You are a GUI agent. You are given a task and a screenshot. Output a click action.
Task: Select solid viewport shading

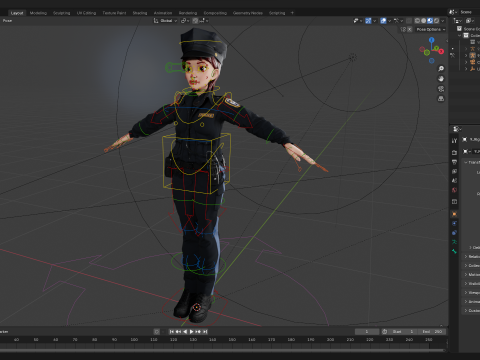(x=424, y=21)
